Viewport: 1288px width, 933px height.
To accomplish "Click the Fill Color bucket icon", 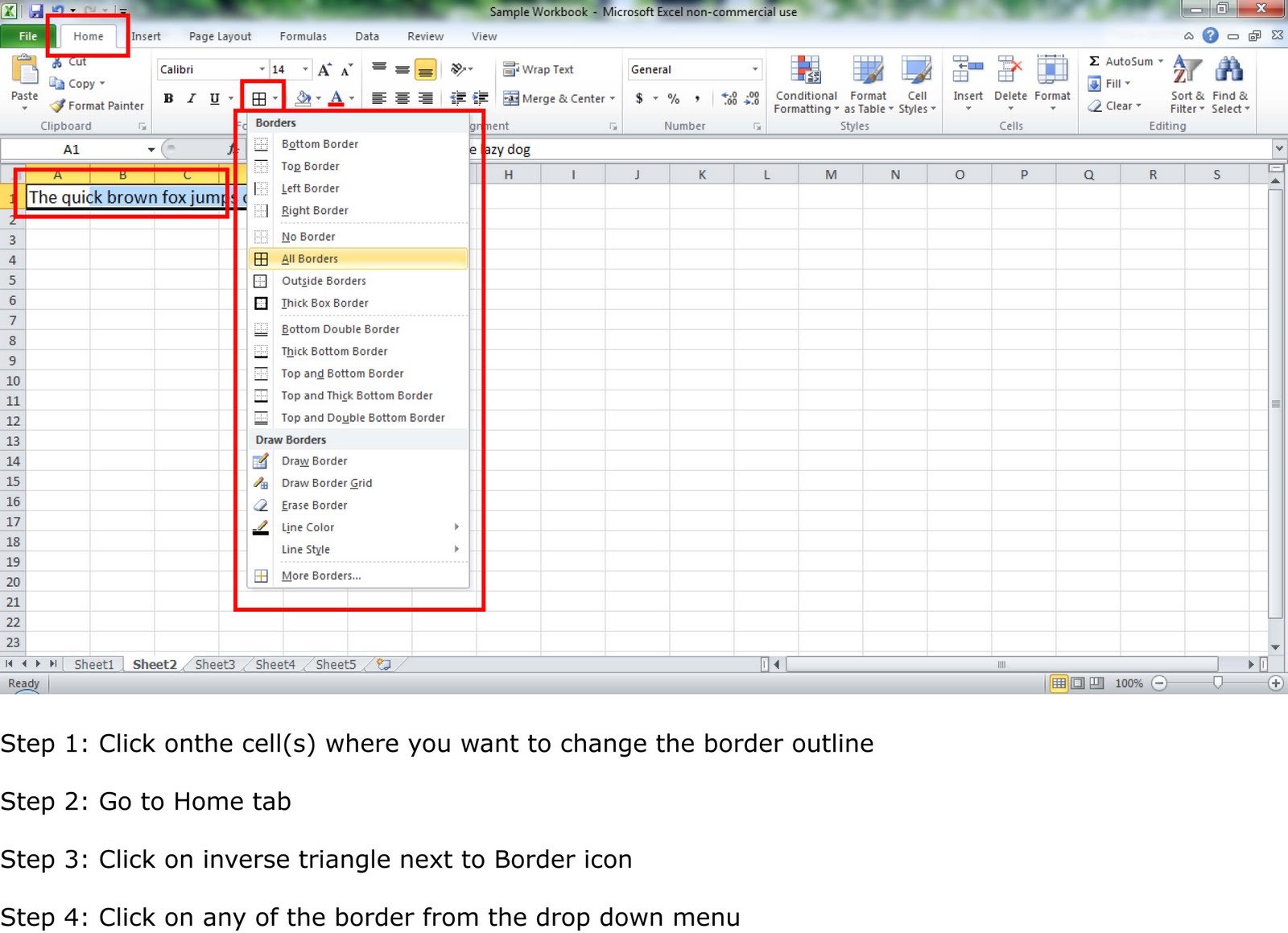I will [302, 98].
